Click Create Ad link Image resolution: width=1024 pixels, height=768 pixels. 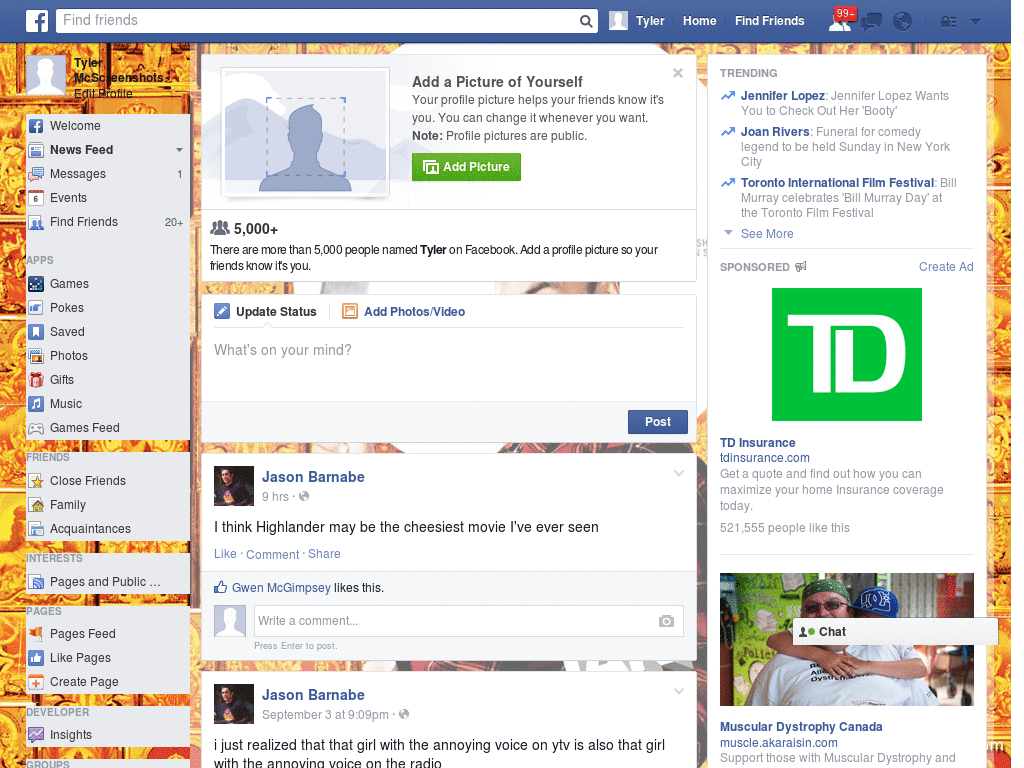[946, 266]
